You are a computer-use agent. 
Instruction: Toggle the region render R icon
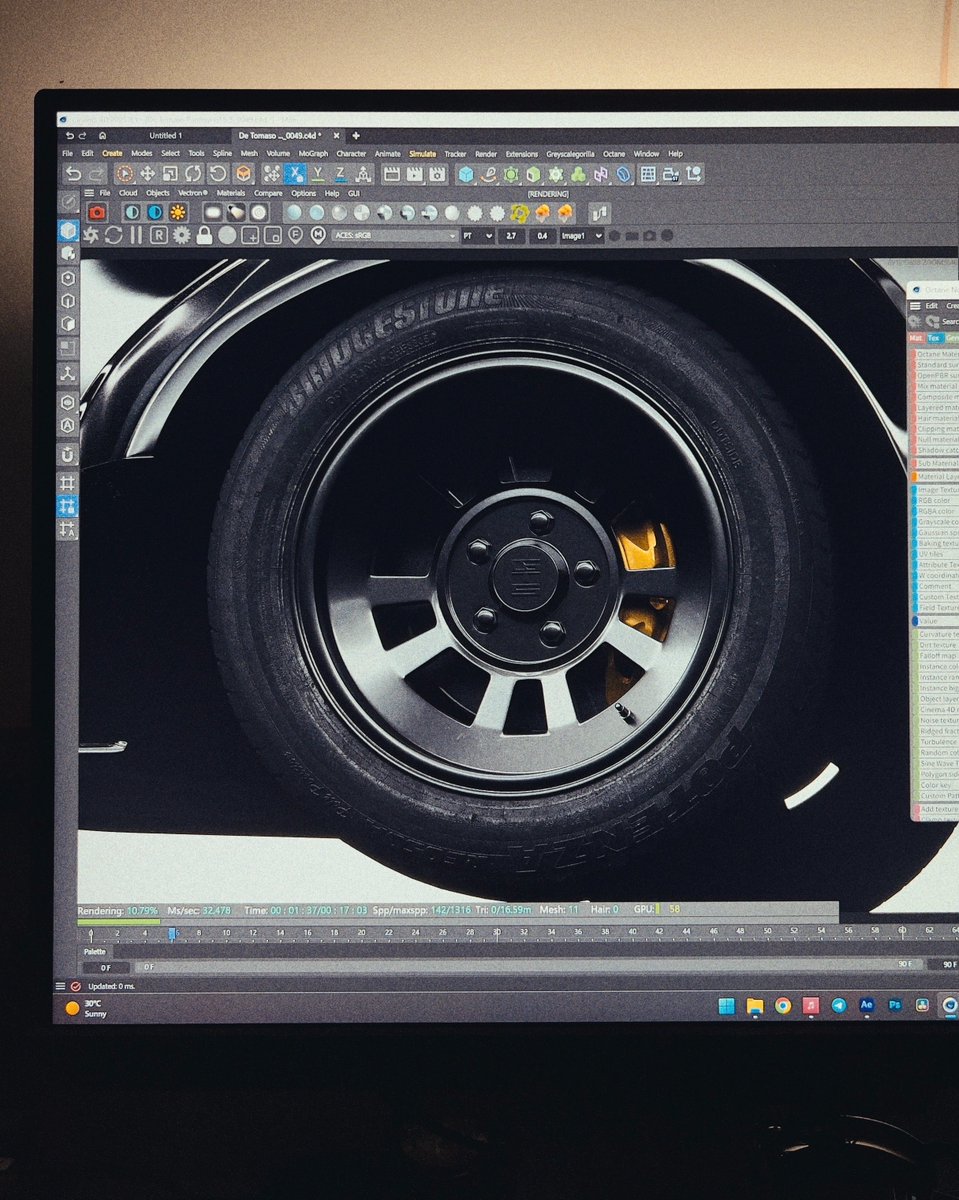[x=158, y=234]
